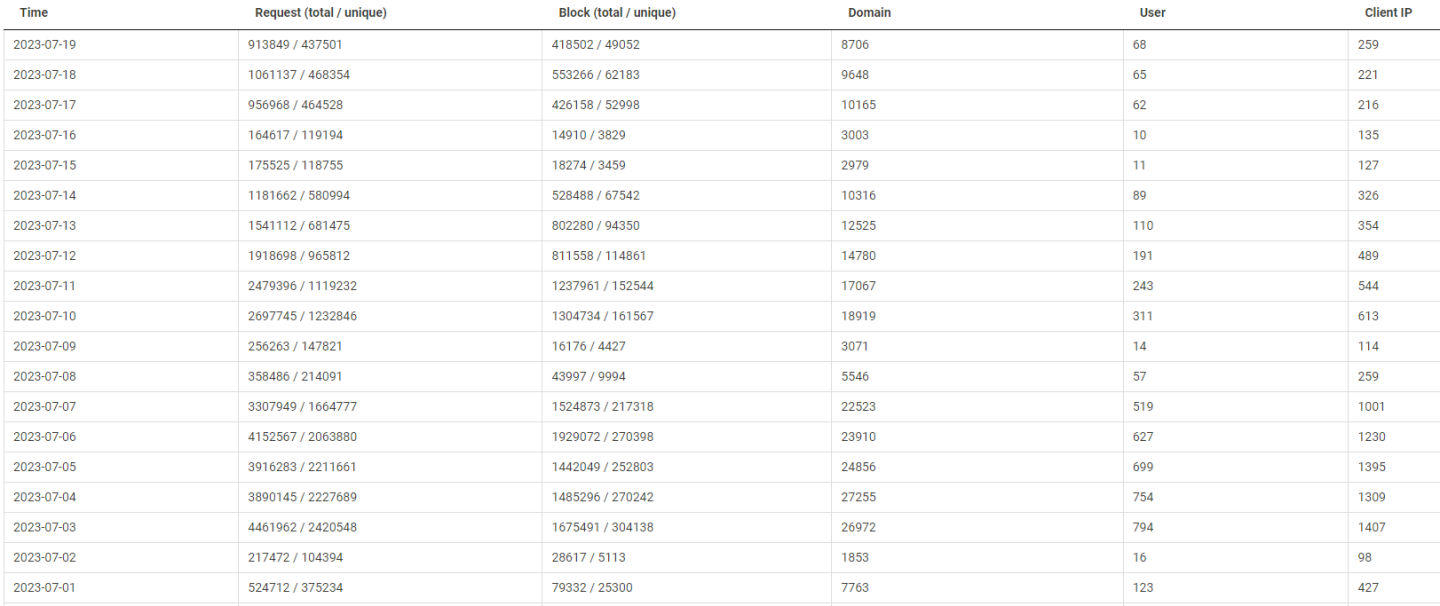The height and width of the screenshot is (606, 1440).
Task: Click the Client IP column header
Action: point(1387,13)
